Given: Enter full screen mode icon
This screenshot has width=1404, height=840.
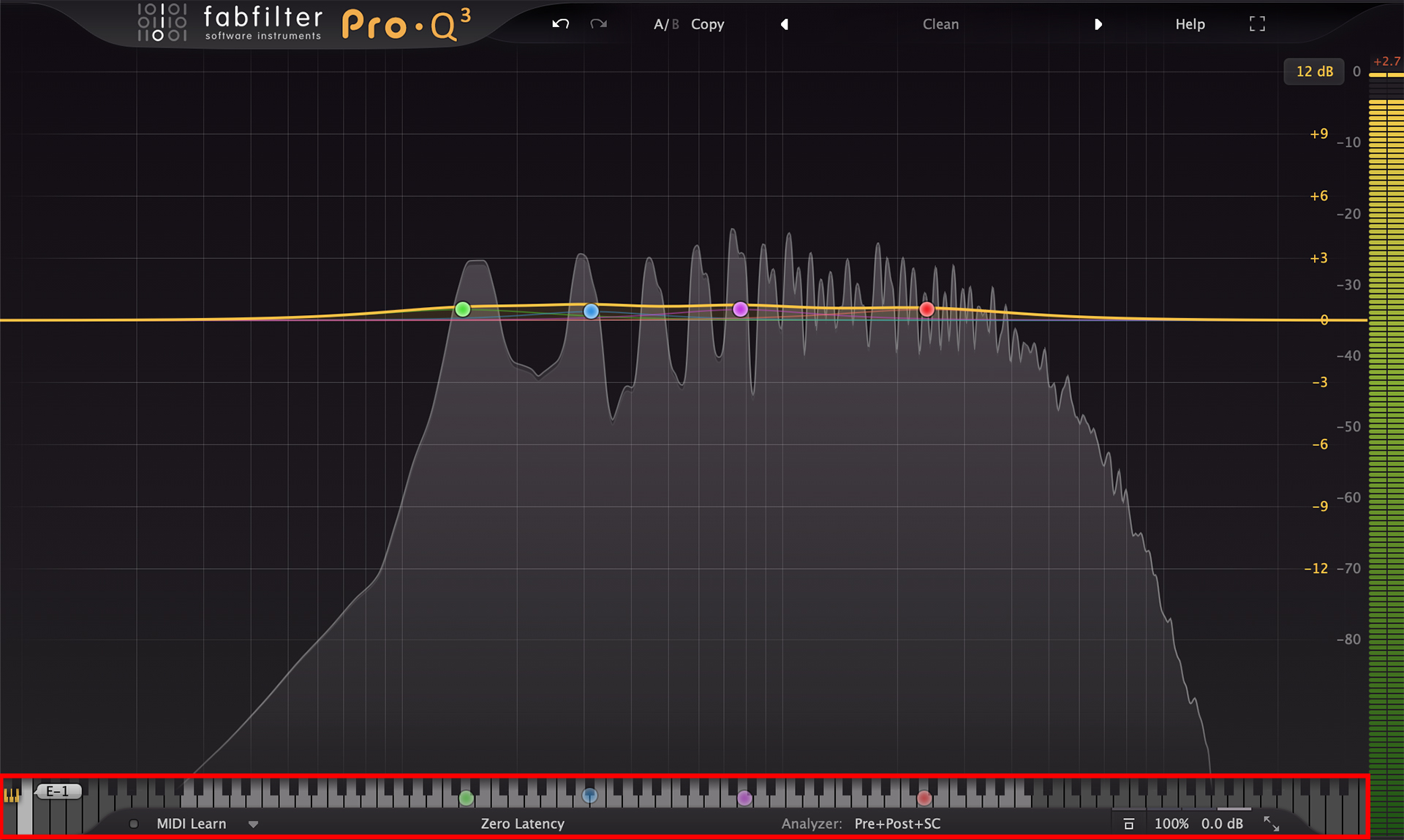Looking at the screenshot, I should click(1257, 24).
